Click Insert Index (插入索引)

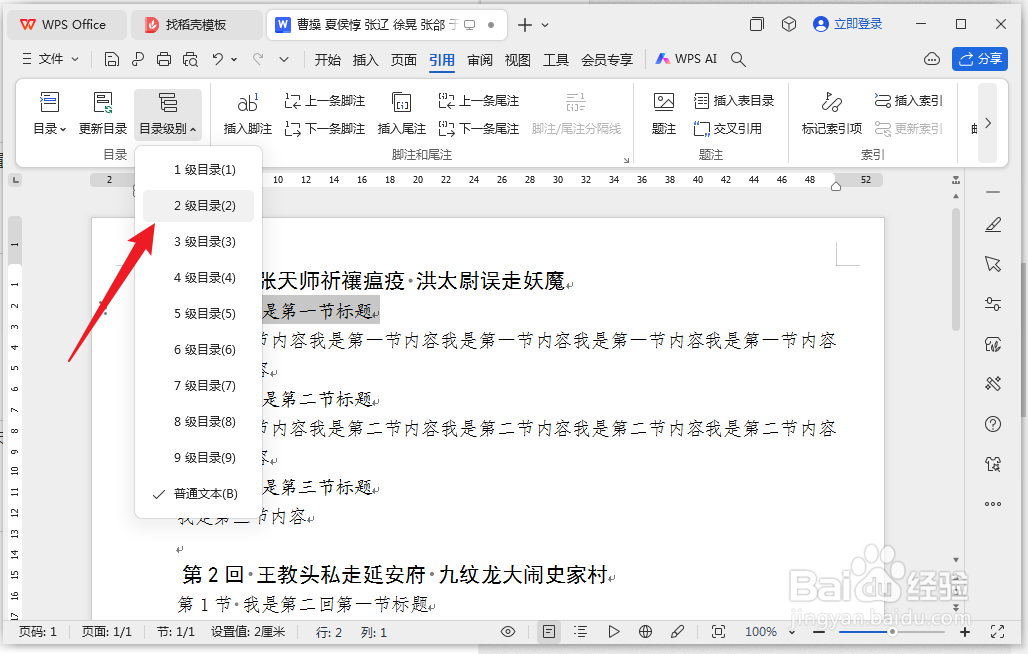click(908, 101)
